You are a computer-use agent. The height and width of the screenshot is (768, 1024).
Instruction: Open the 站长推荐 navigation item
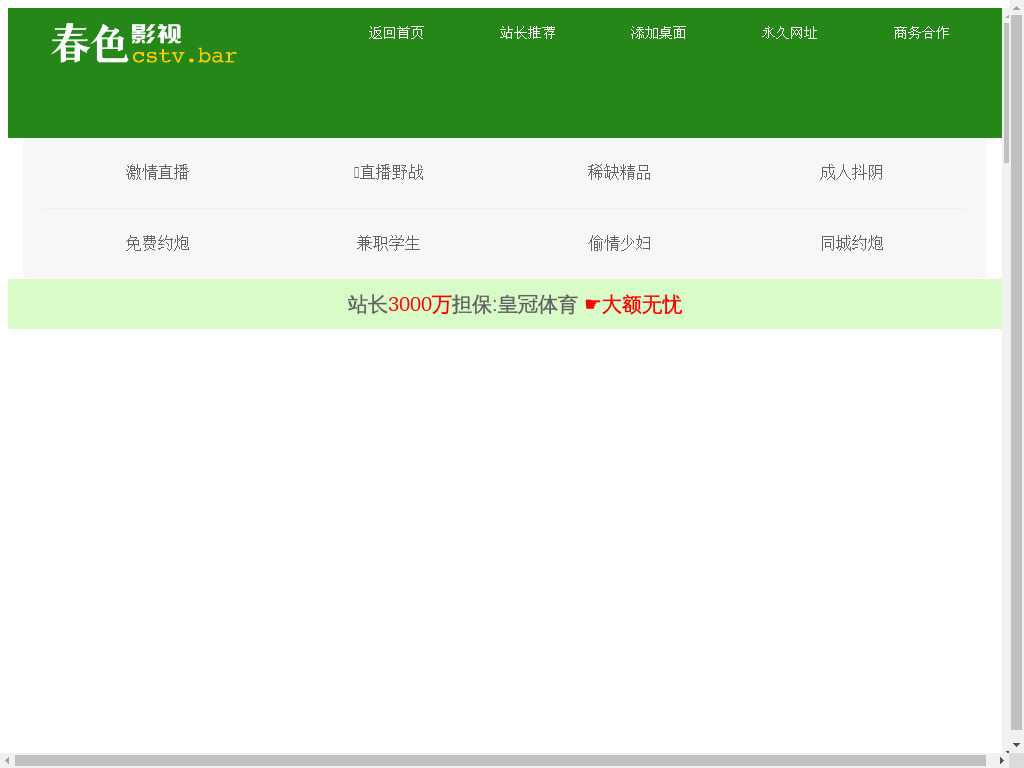[x=527, y=33]
